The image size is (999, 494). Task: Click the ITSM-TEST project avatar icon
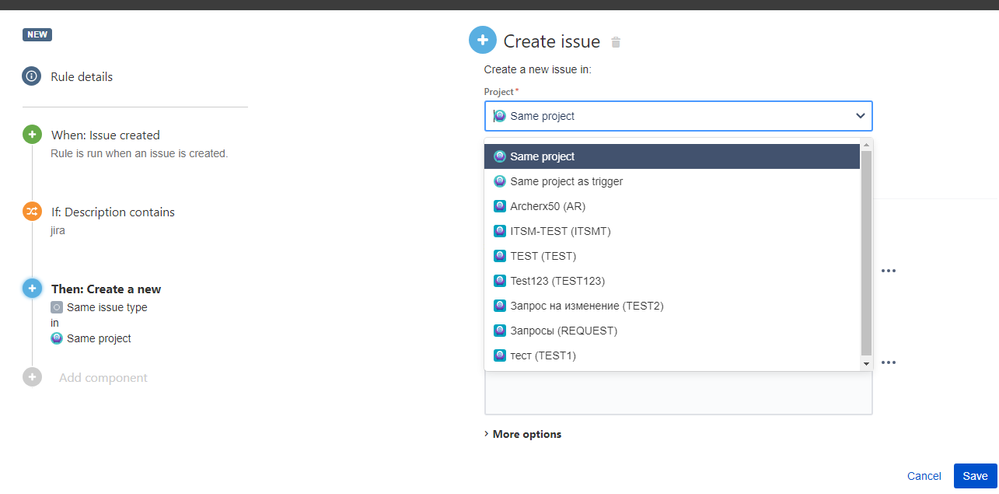tap(500, 231)
